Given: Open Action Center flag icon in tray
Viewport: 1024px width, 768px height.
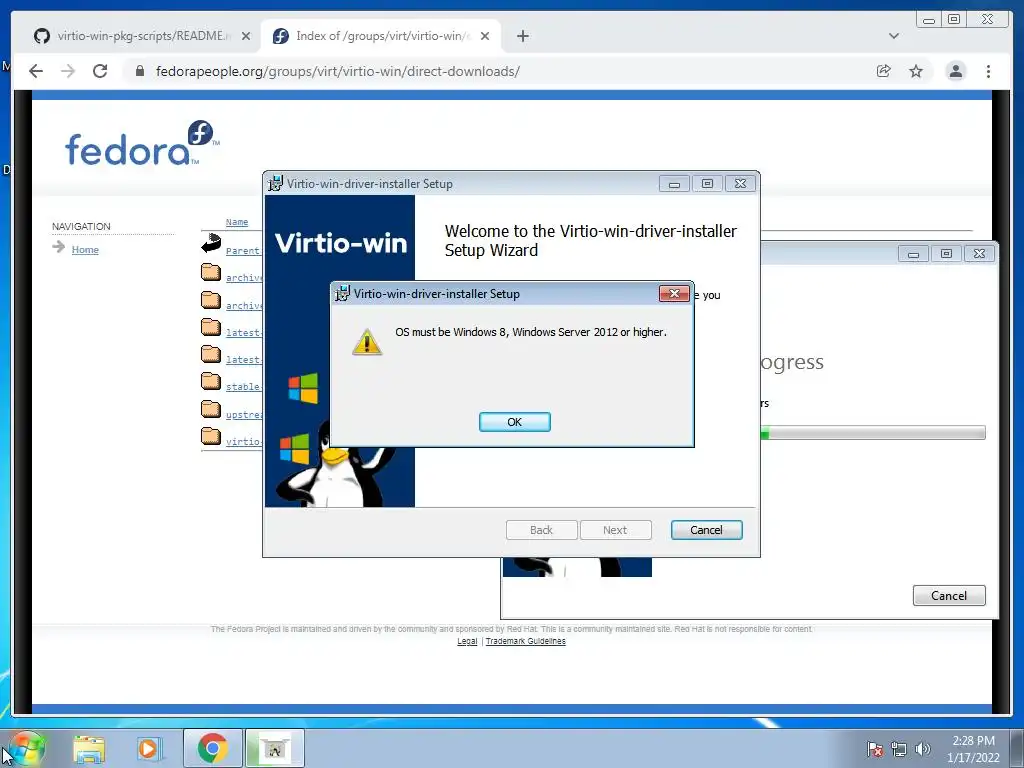Looking at the screenshot, I should click(x=874, y=749).
